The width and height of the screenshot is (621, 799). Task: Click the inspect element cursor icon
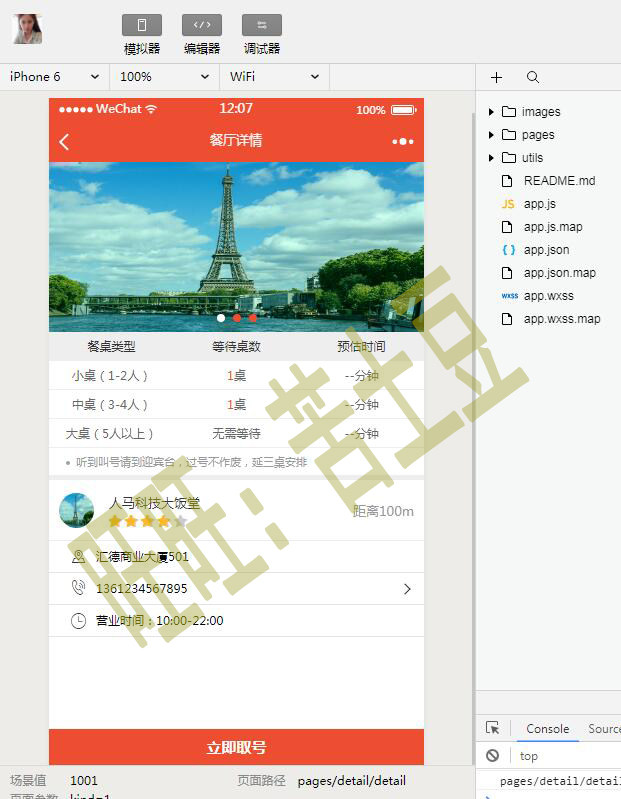493,728
